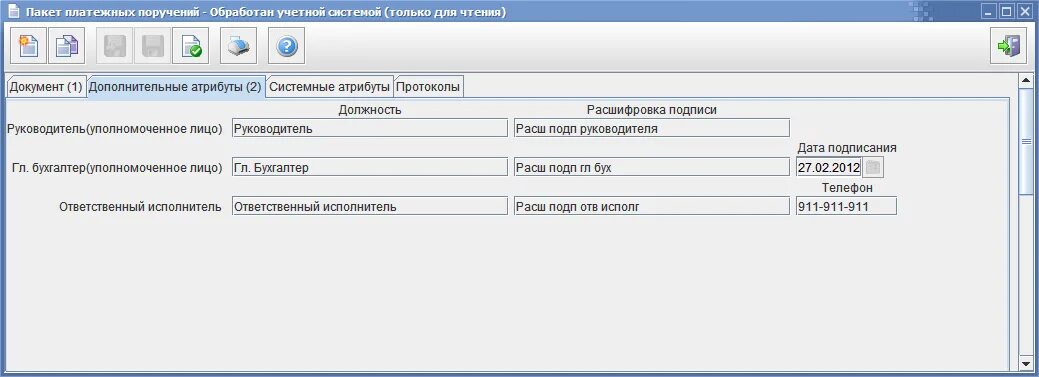Click the Дата подписания label
1039x377 pixels.
[847, 148]
